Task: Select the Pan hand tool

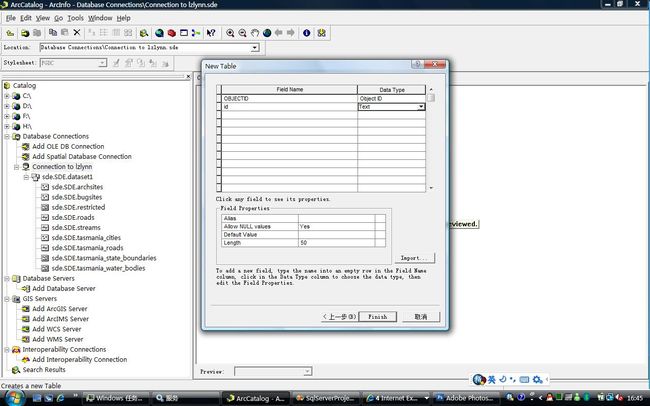Action: [255, 33]
